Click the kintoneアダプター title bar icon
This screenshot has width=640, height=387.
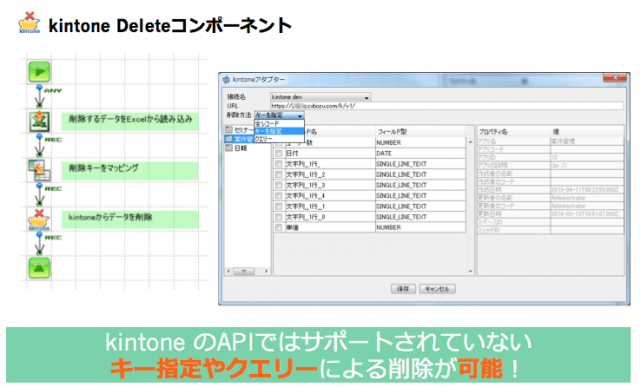[227, 80]
